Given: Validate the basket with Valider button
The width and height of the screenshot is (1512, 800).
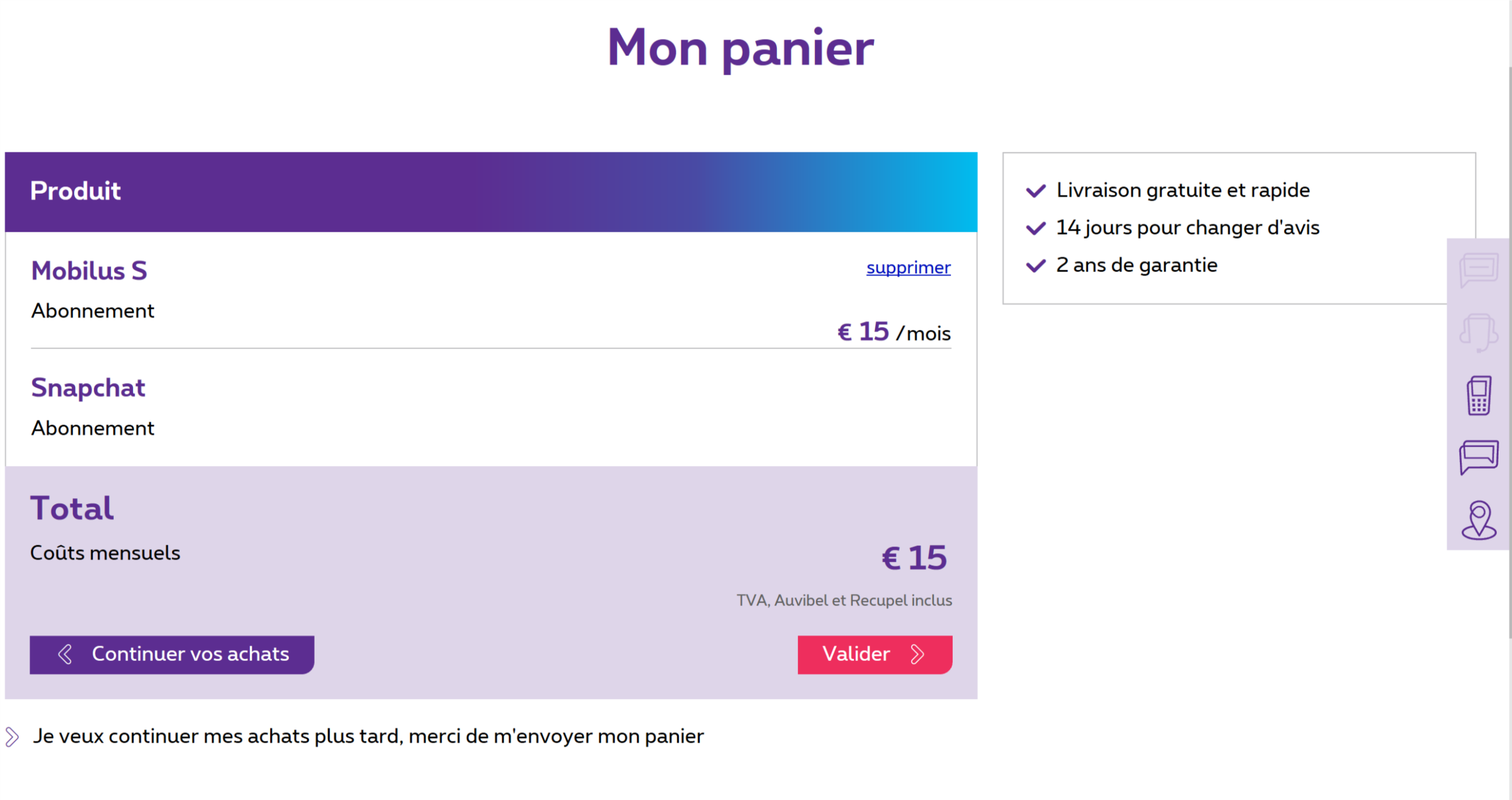Looking at the screenshot, I should (875, 655).
